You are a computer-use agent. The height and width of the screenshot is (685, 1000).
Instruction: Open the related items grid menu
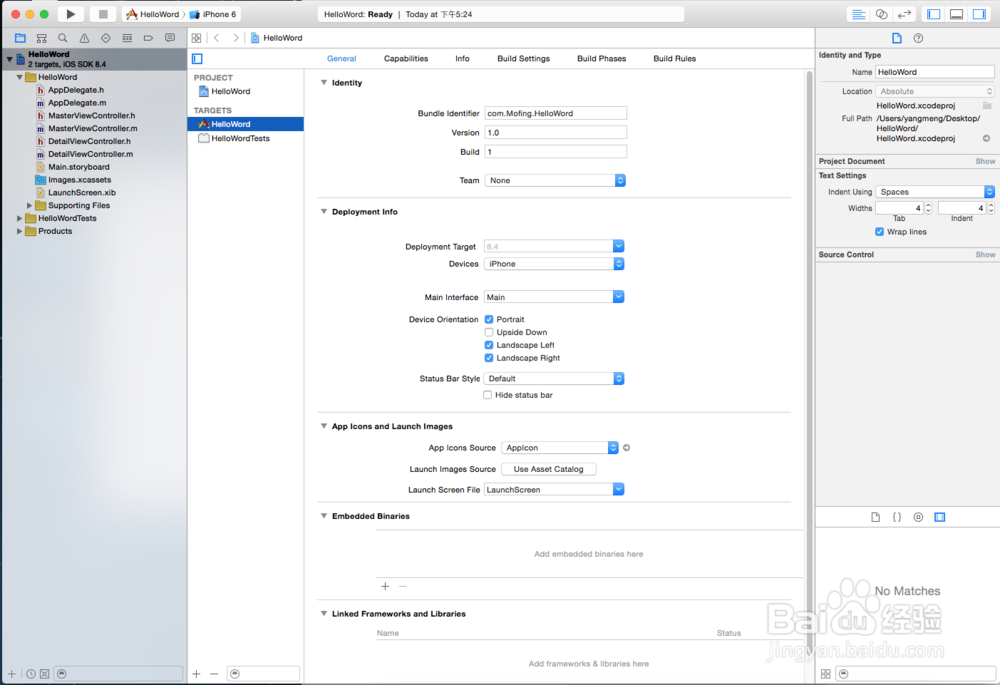(196, 38)
